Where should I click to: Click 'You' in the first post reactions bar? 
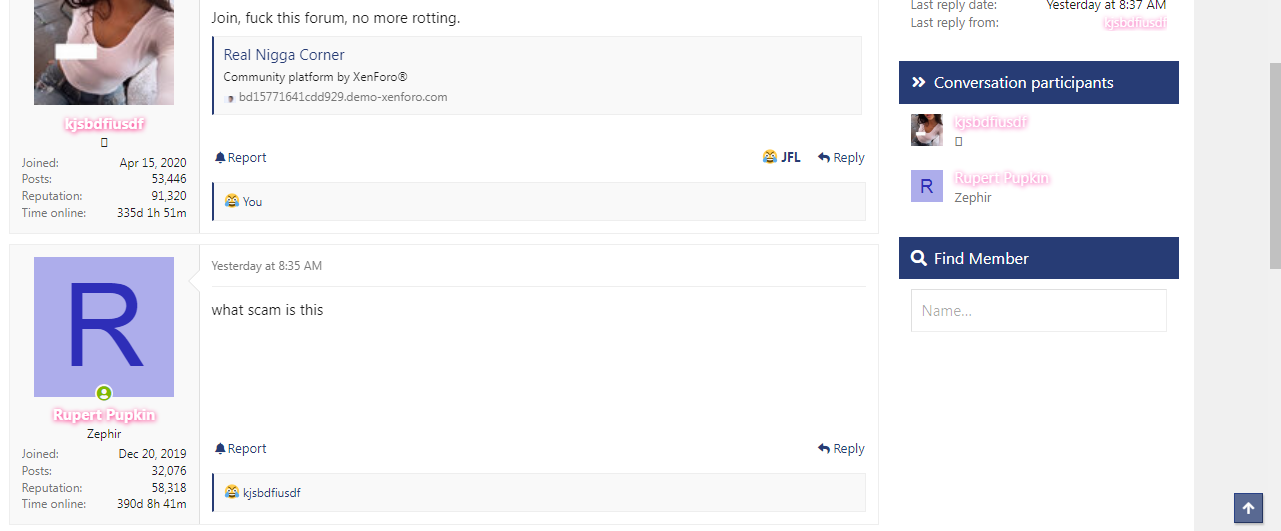point(252,201)
